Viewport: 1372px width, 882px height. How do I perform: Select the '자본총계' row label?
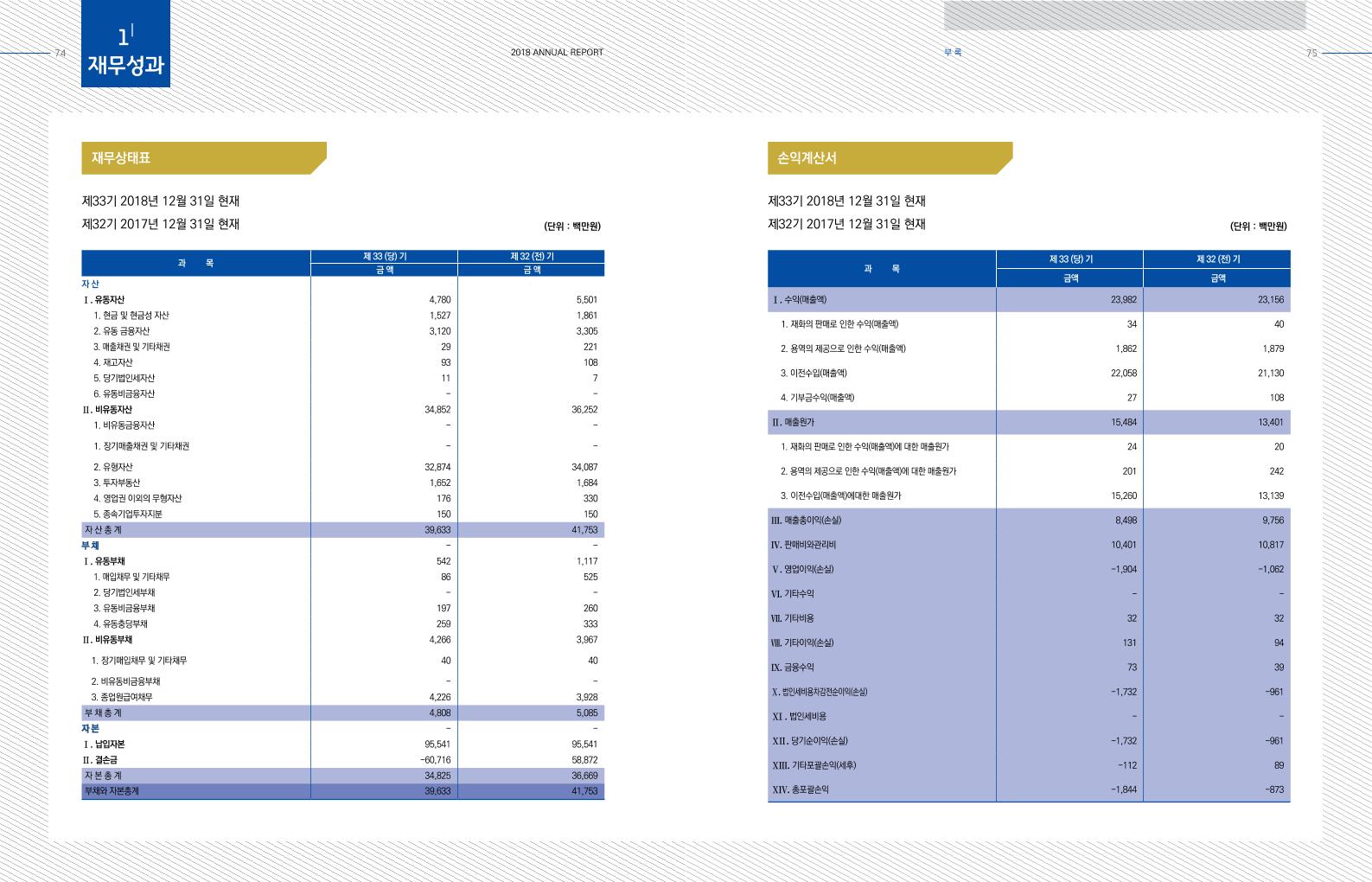point(103,776)
